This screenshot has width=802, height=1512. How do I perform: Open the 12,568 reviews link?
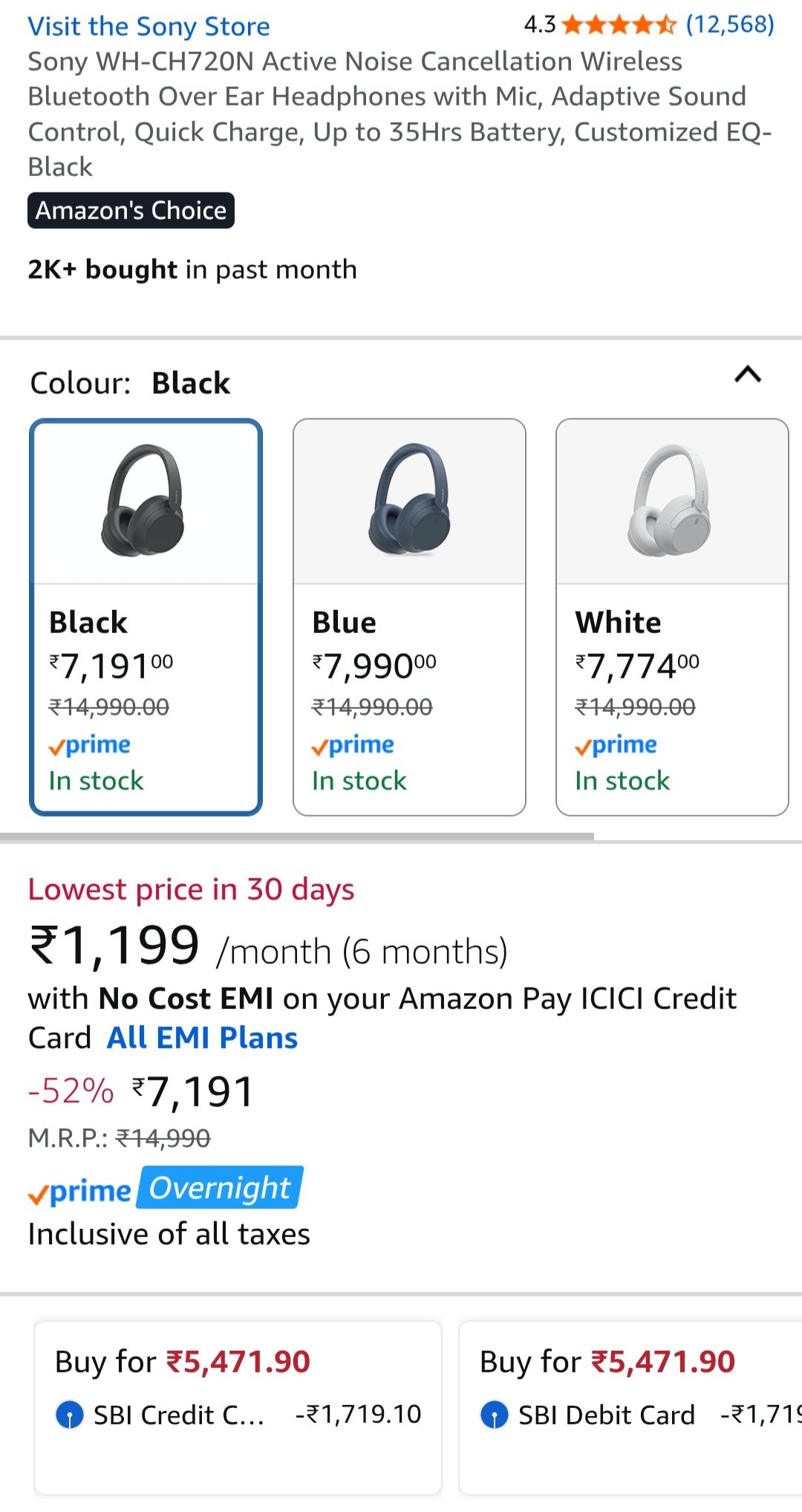[729, 25]
